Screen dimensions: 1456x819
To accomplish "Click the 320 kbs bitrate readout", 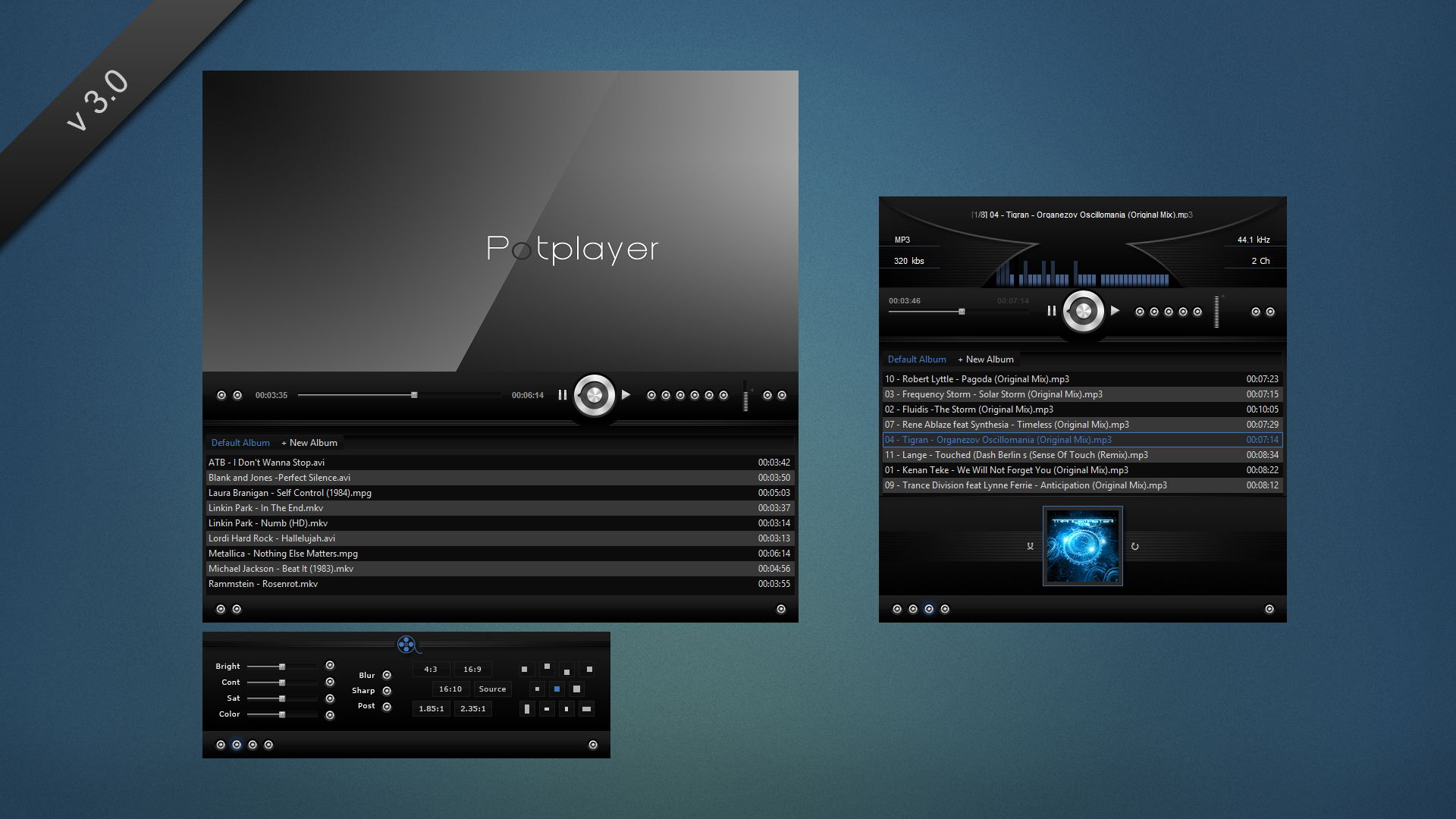I will point(908,261).
